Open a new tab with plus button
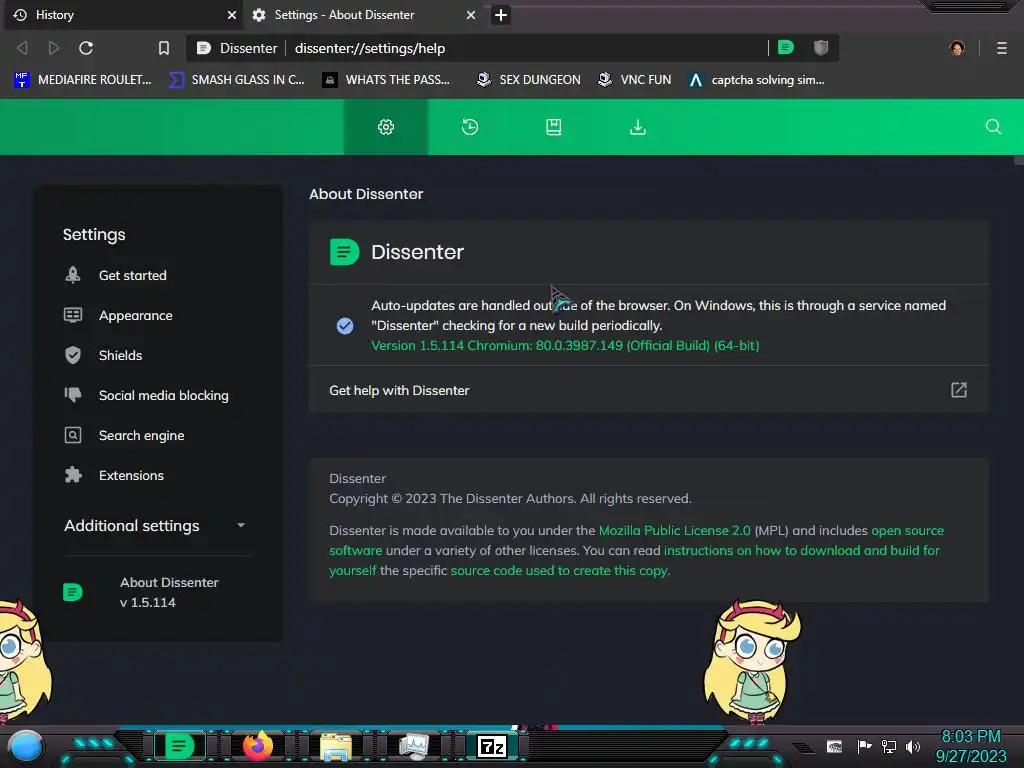This screenshot has height=768, width=1024. 500,15
